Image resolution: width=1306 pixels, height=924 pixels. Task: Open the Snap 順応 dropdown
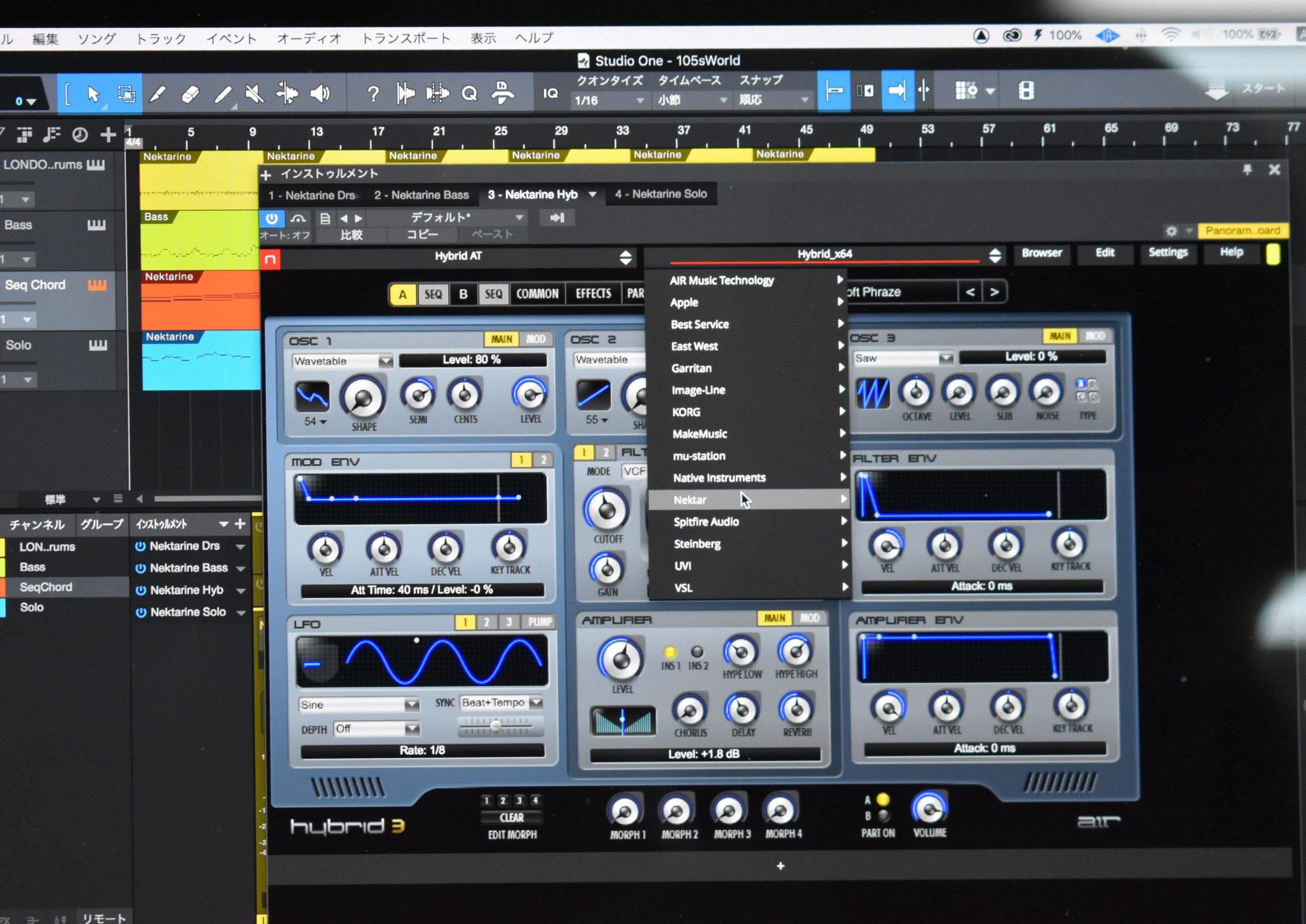pos(774,99)
